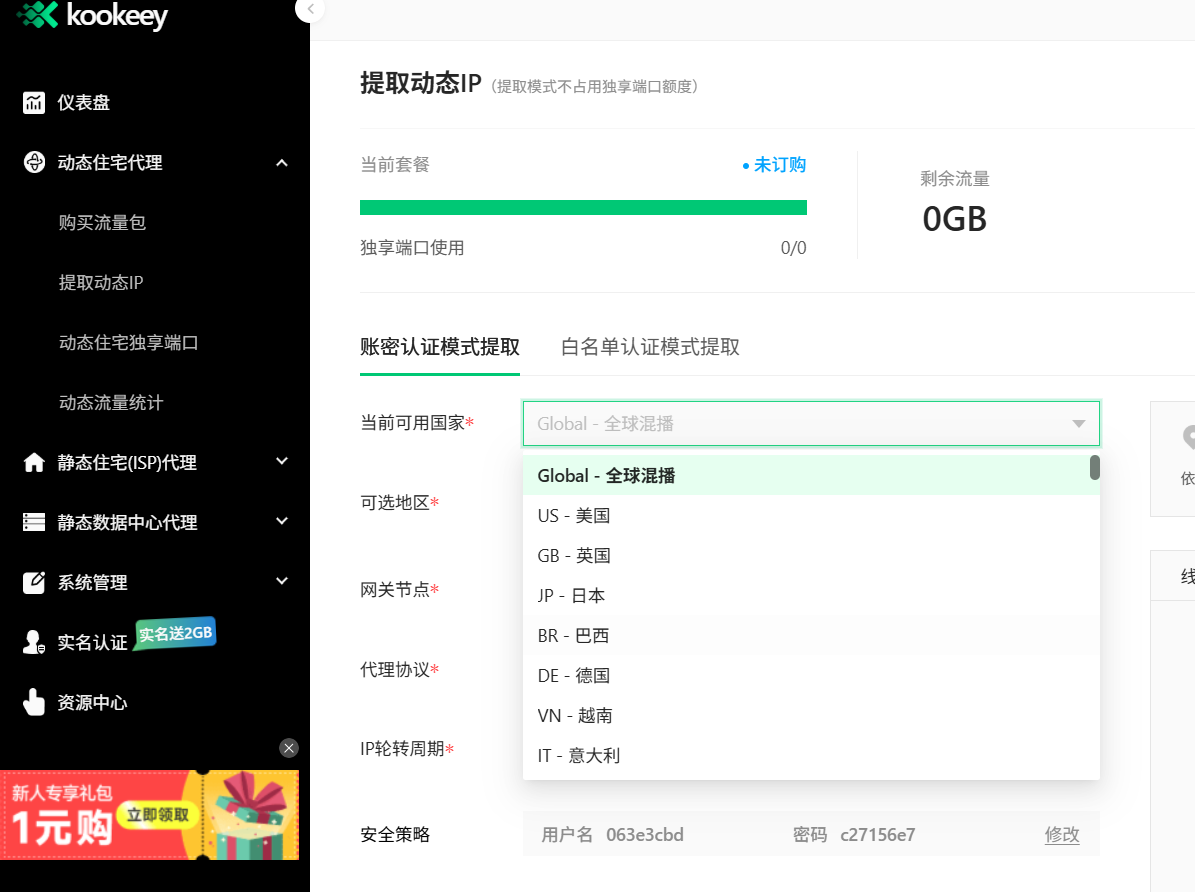Click the green package usage progress bar

pyautogui.click(x=583, y=207)
